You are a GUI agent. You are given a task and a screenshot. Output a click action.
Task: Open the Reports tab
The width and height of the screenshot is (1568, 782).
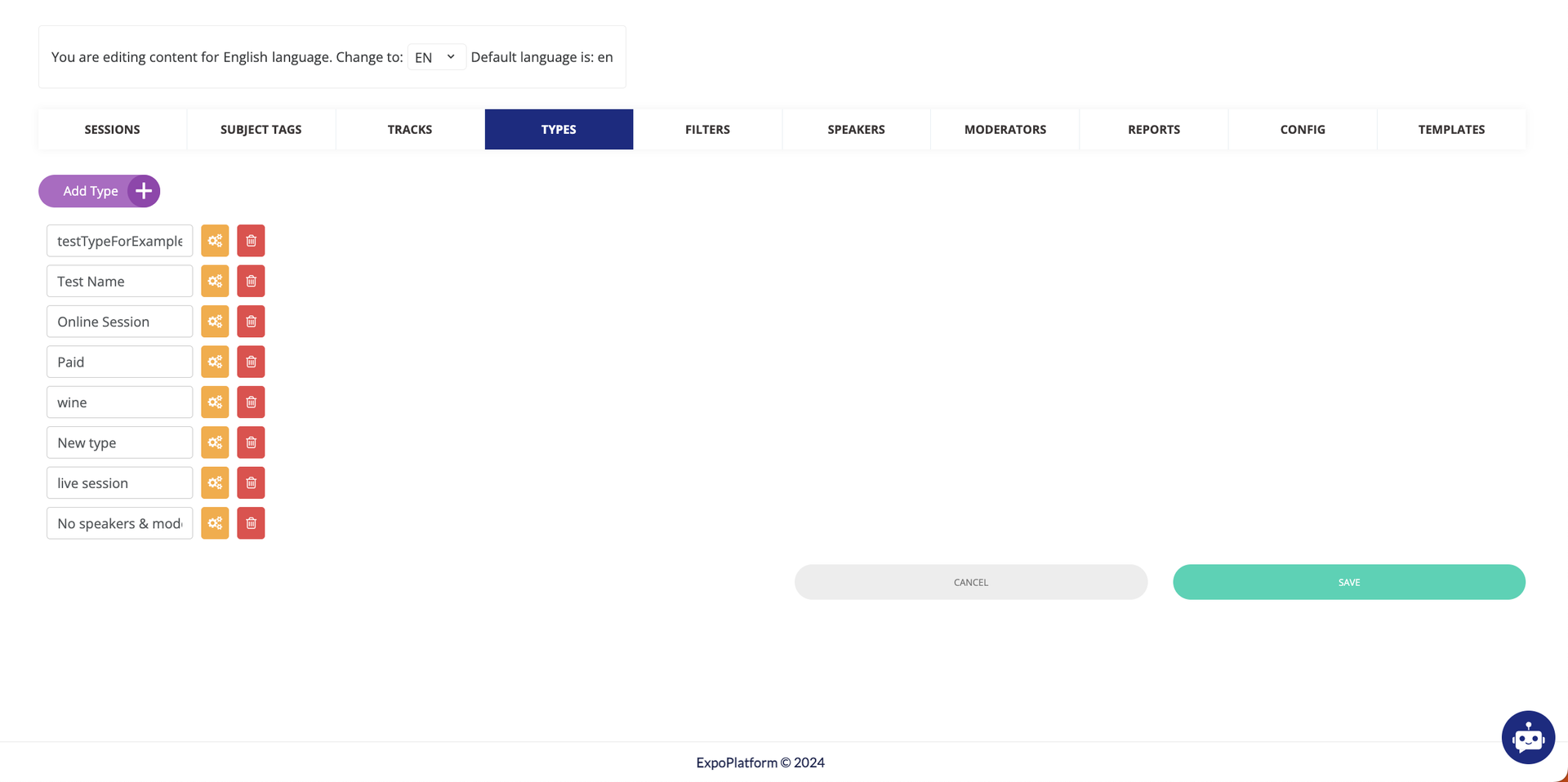(1153, 130)
